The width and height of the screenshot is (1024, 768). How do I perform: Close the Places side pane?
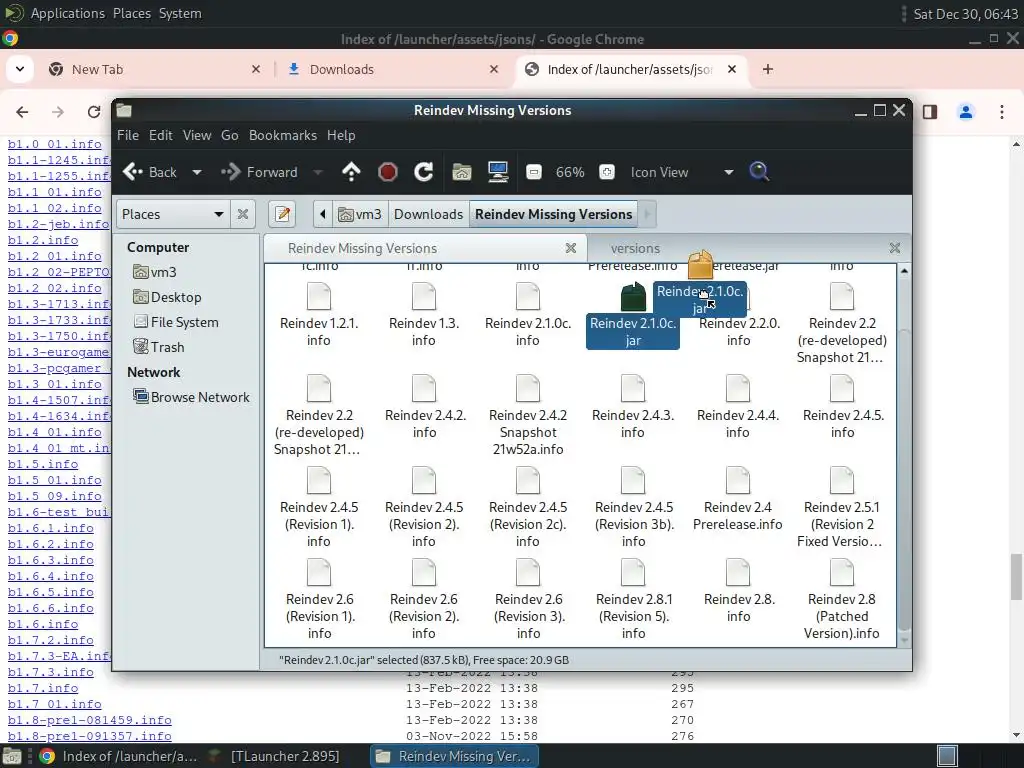pos(242,214)
